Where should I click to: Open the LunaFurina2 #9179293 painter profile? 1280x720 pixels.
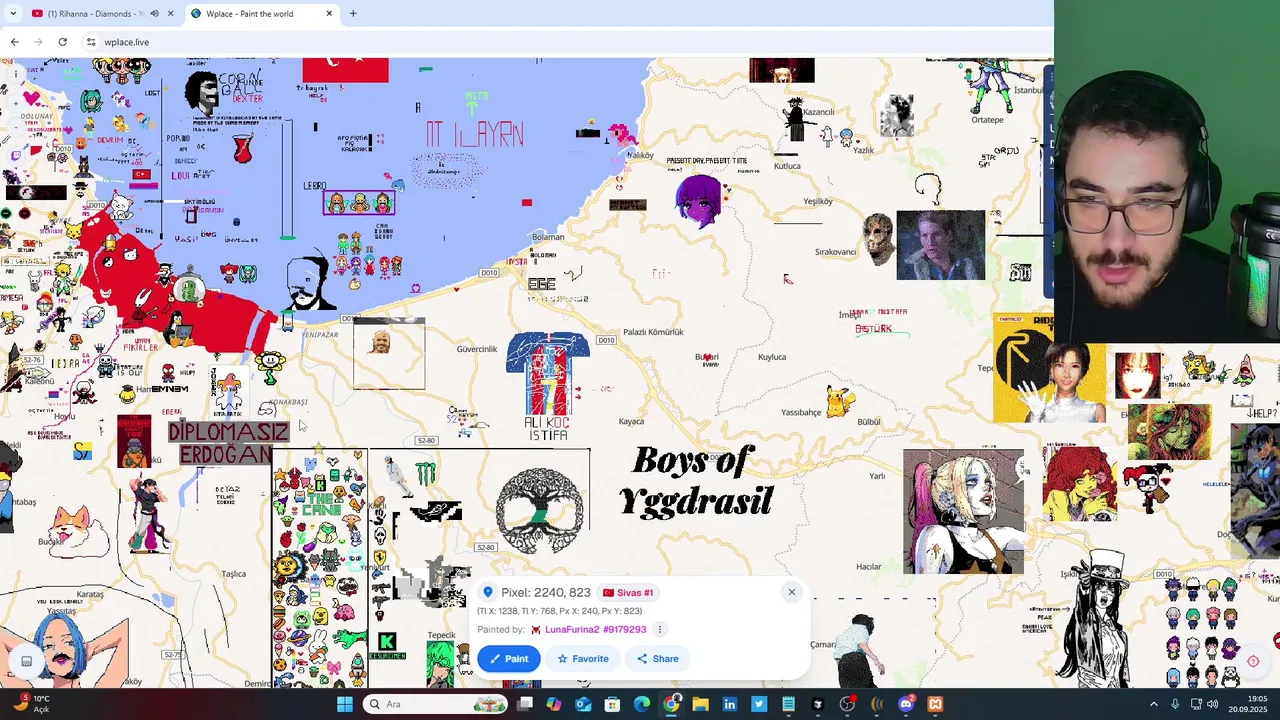click(595, 629)
